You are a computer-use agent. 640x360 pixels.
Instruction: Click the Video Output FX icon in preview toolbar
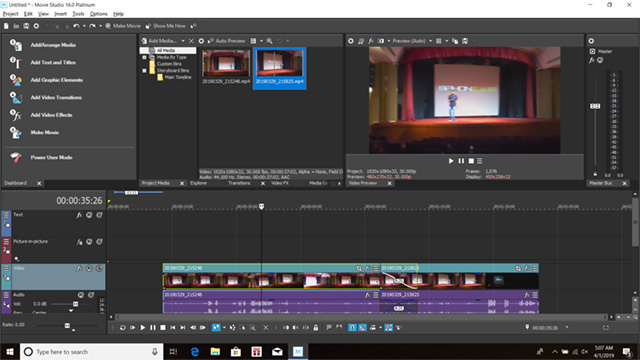(371, 41)
